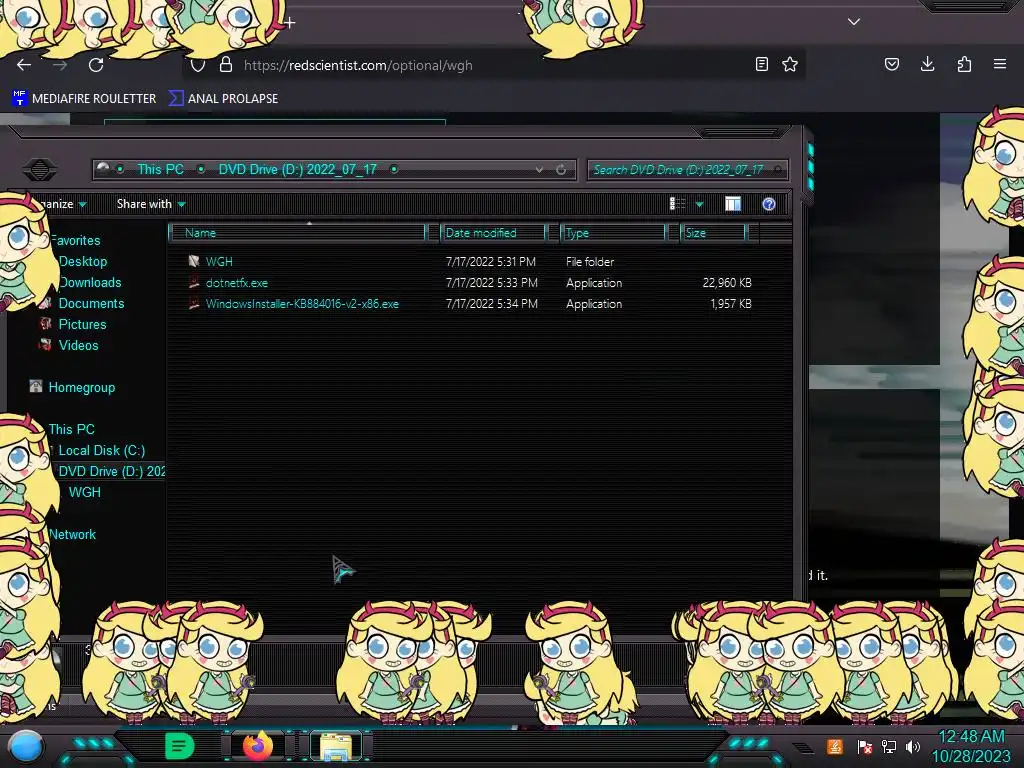Screen dimensions: 1024x768
Task: Select the WGH file folder row
Action: 469,261
